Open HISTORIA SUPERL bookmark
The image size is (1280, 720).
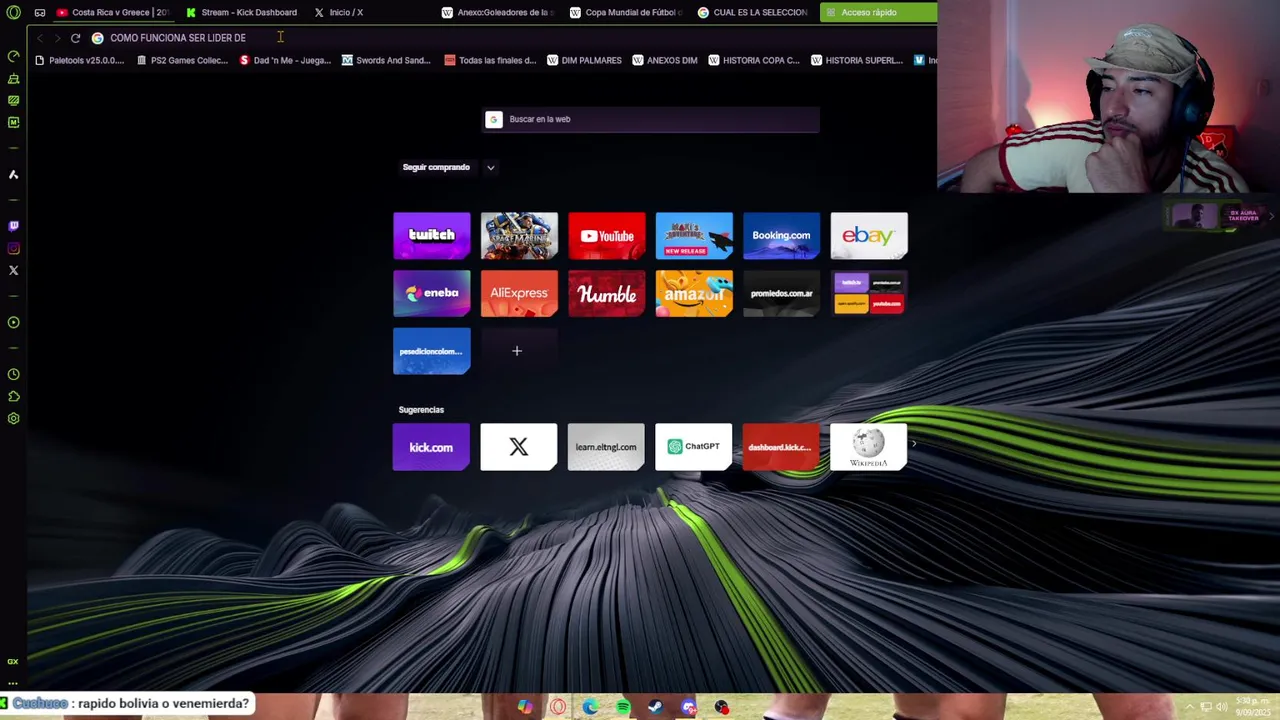tap(857, 60)
